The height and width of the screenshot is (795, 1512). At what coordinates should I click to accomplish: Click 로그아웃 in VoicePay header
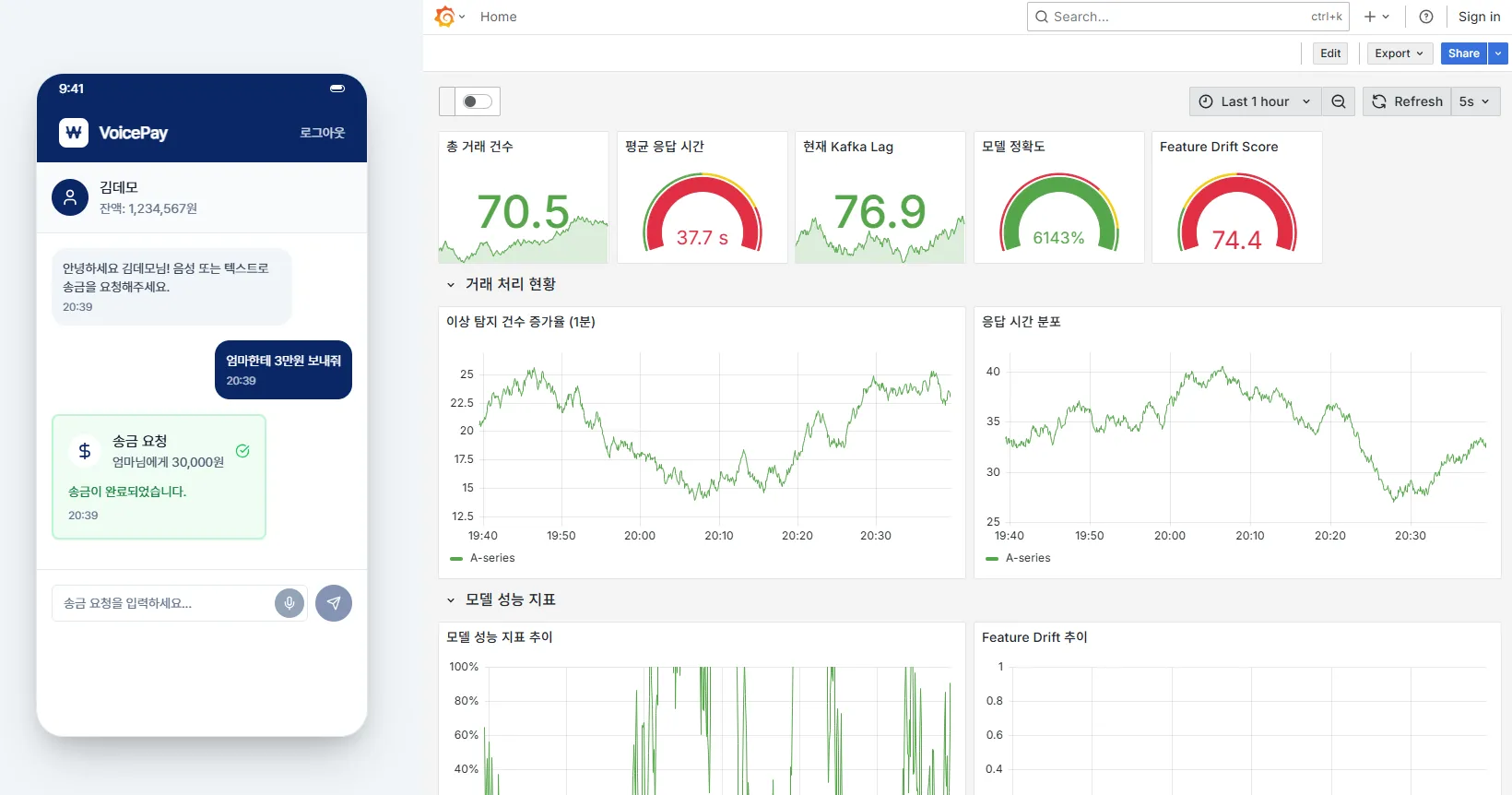coord(322,133)
